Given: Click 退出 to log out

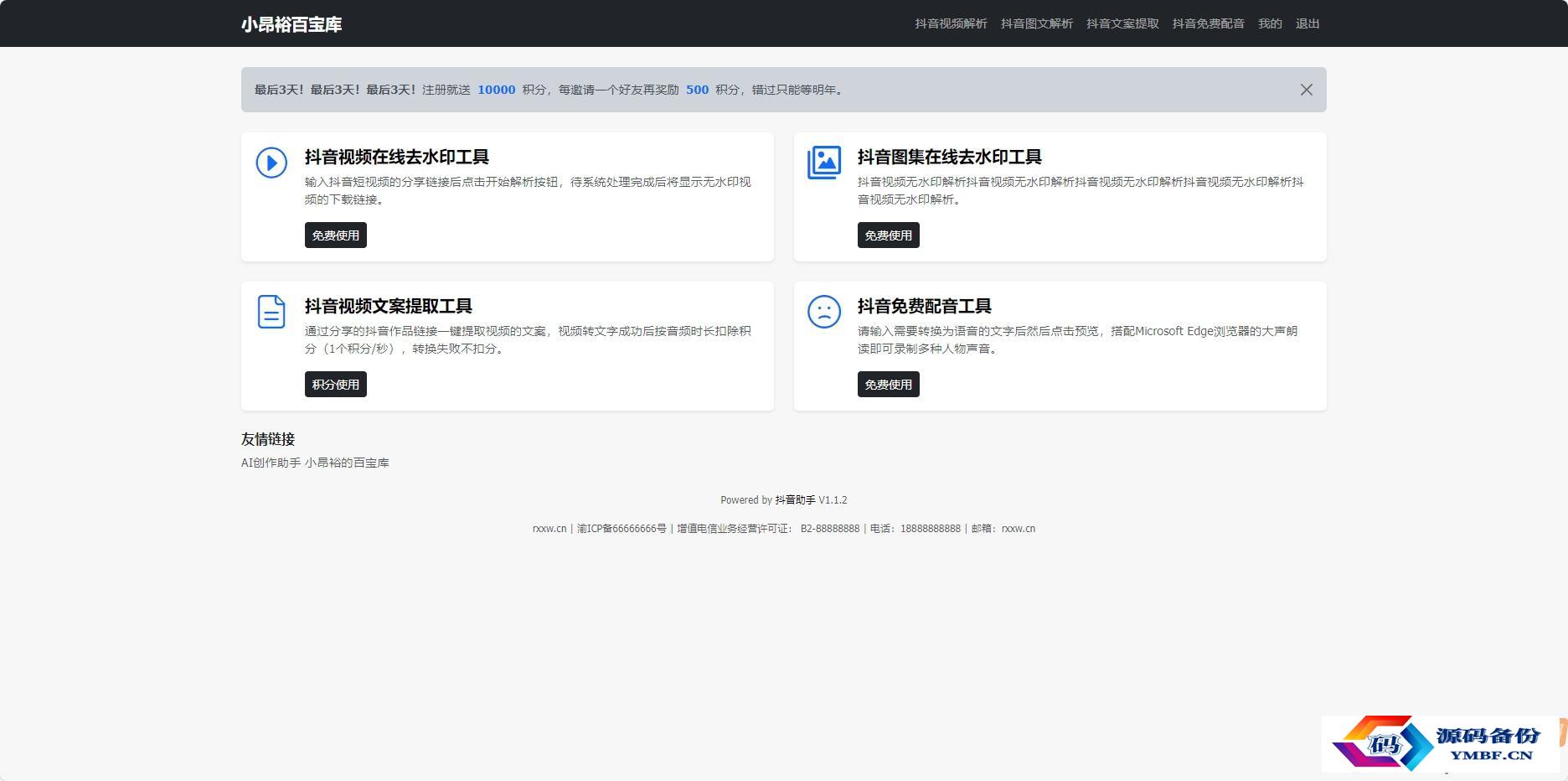Looking at the screenshot, I should [1308, 23].
